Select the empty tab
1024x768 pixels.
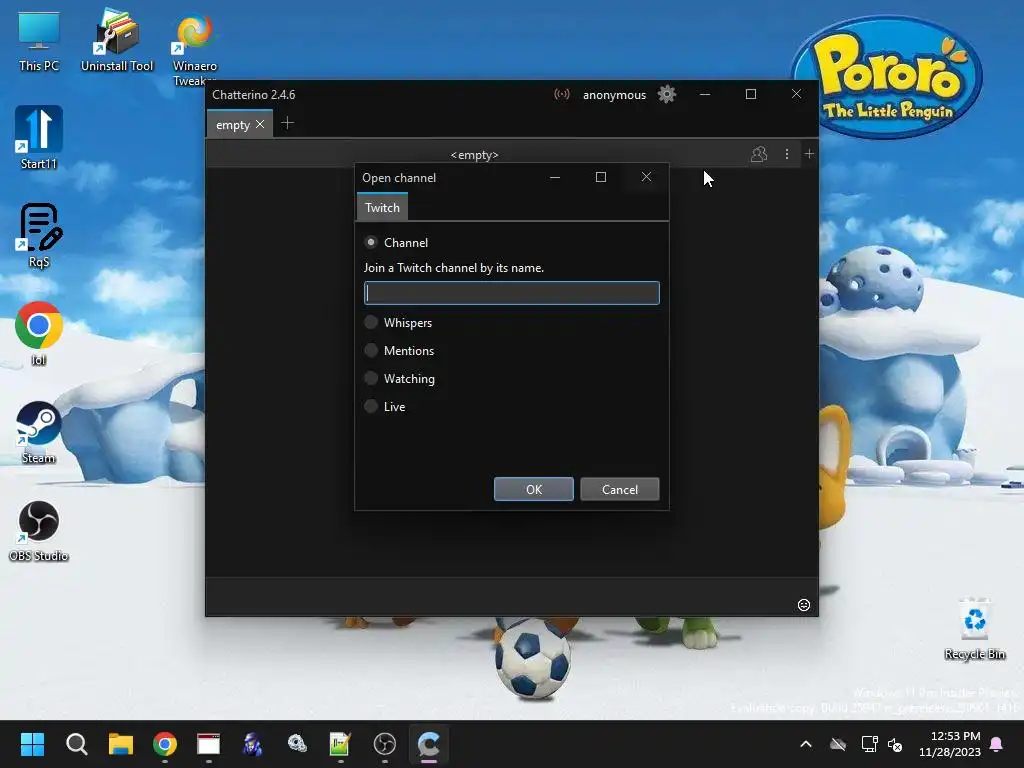[233, 124]
